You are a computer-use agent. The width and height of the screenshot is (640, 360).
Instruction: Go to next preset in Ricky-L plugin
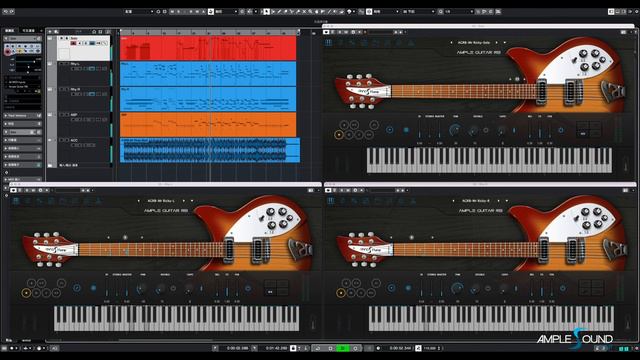[x=184, y=201]
